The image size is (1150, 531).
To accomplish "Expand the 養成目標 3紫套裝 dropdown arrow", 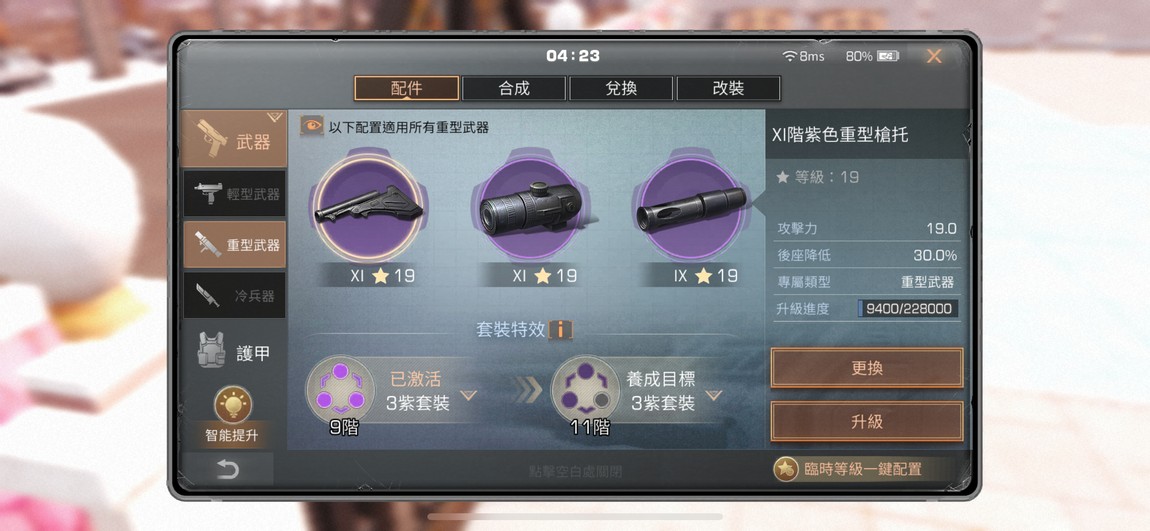I will 714,396.
